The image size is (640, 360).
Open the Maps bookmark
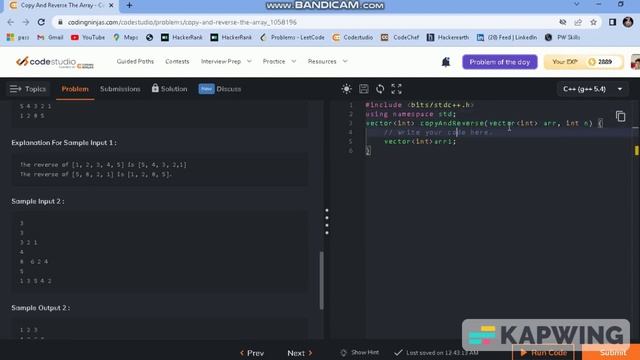point(126,37)
